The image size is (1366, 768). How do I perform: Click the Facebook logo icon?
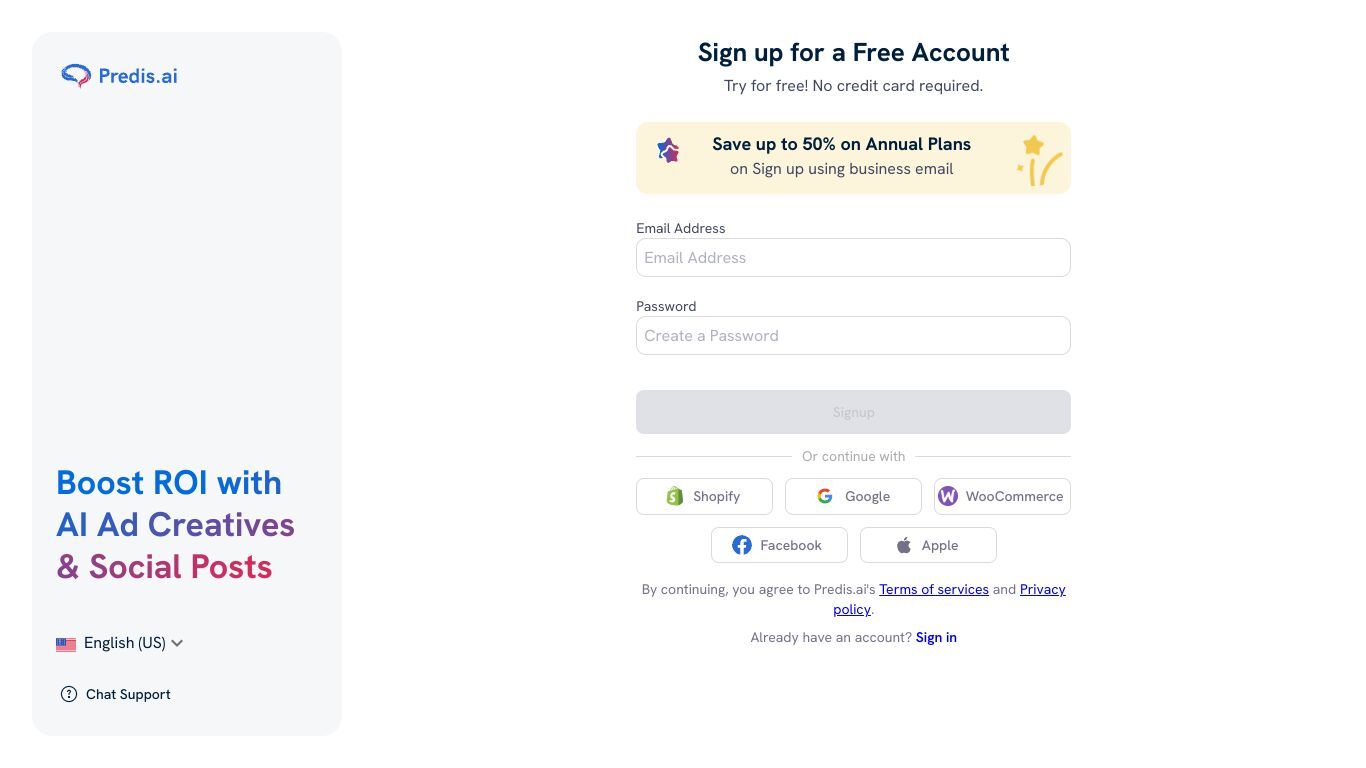(742, 545)
